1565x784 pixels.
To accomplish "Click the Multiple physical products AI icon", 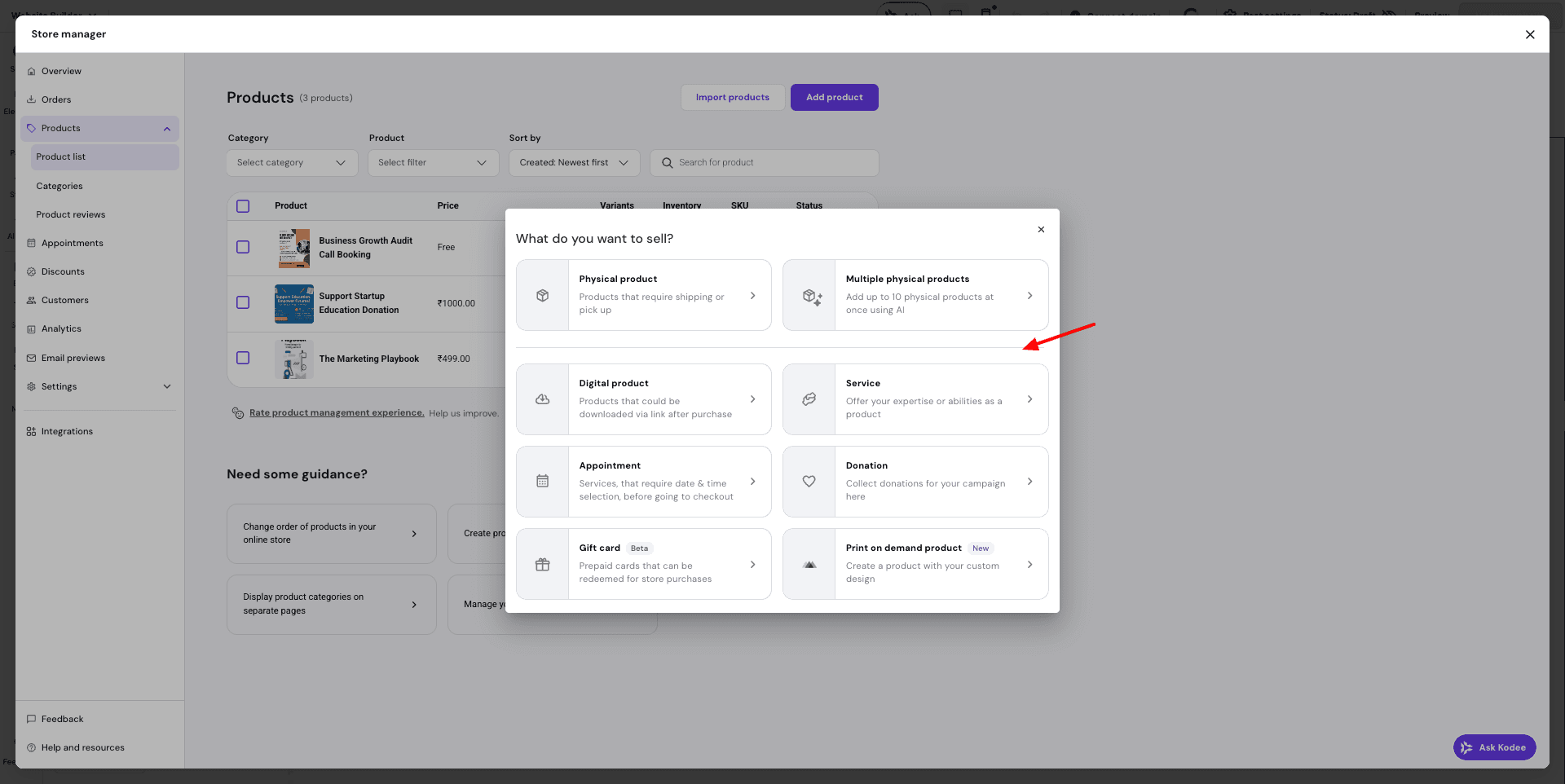I will click(811, 296).
